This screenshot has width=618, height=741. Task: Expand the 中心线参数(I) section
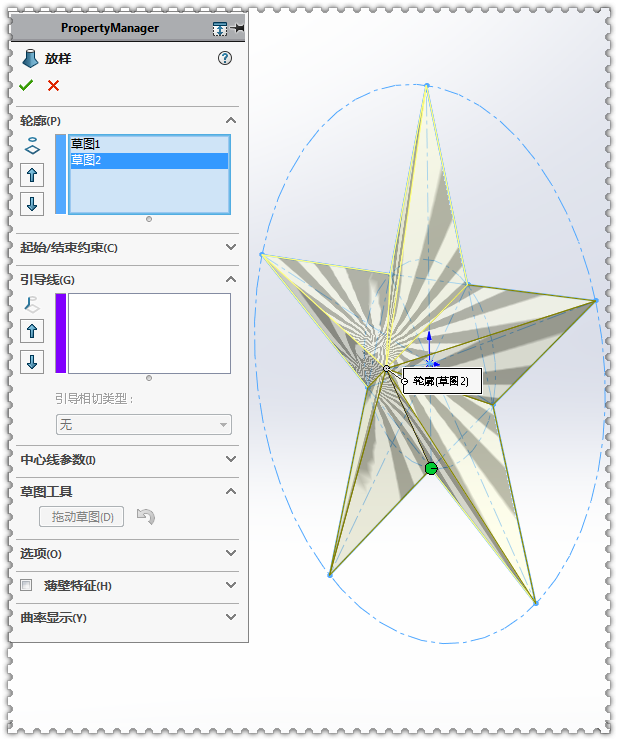point(231,459)
